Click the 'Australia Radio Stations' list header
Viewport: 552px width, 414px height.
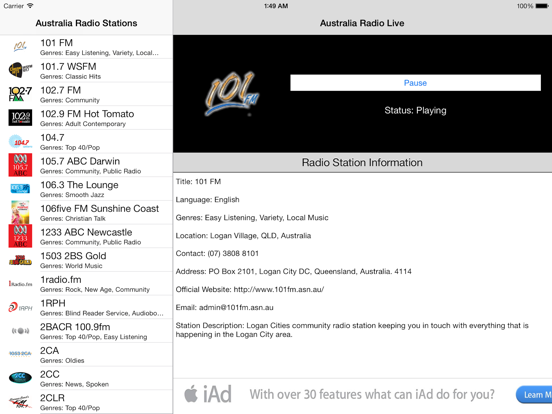86,23
